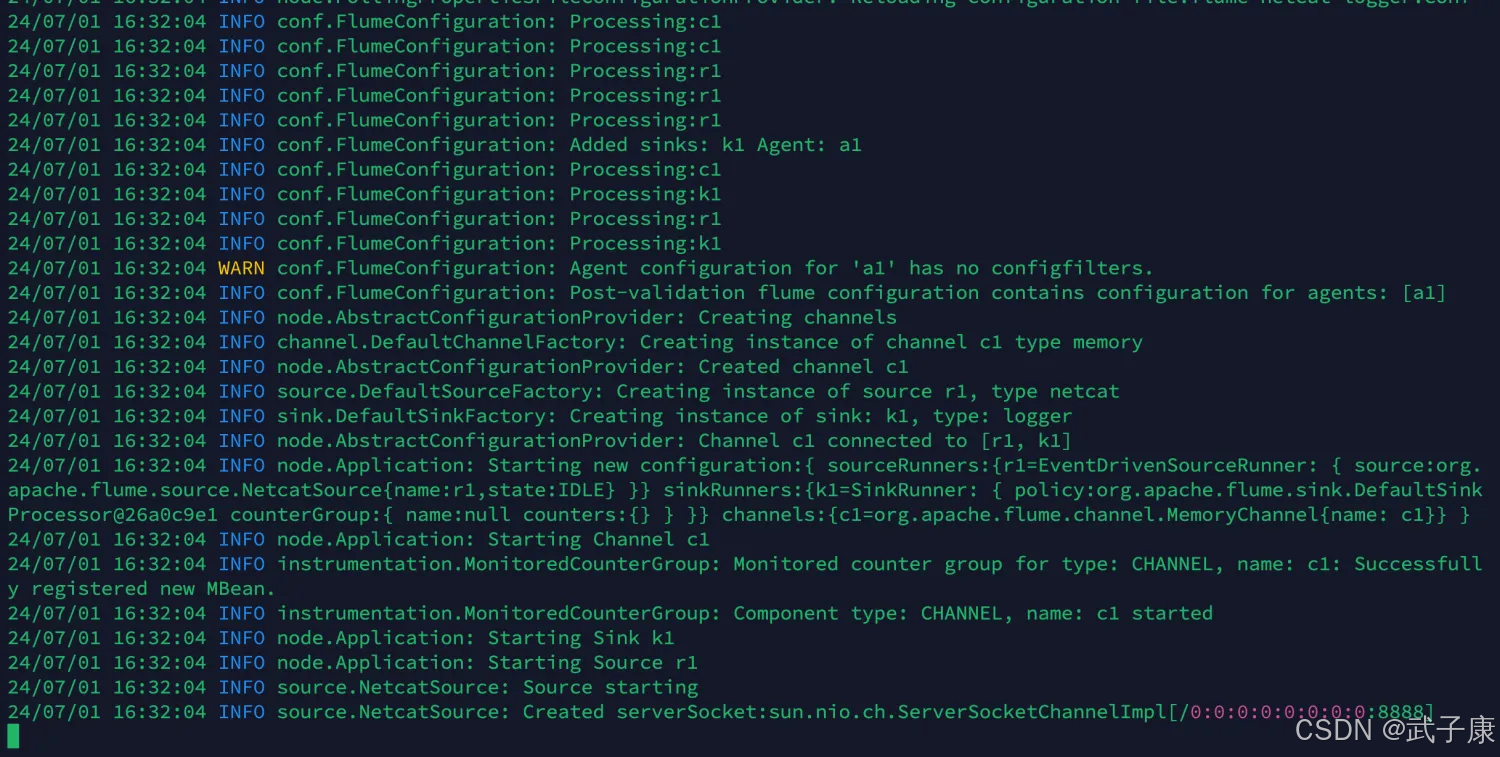Click the CSDN @武子康 watermark
1500x757 pixels.
[x=1395, y=729]
